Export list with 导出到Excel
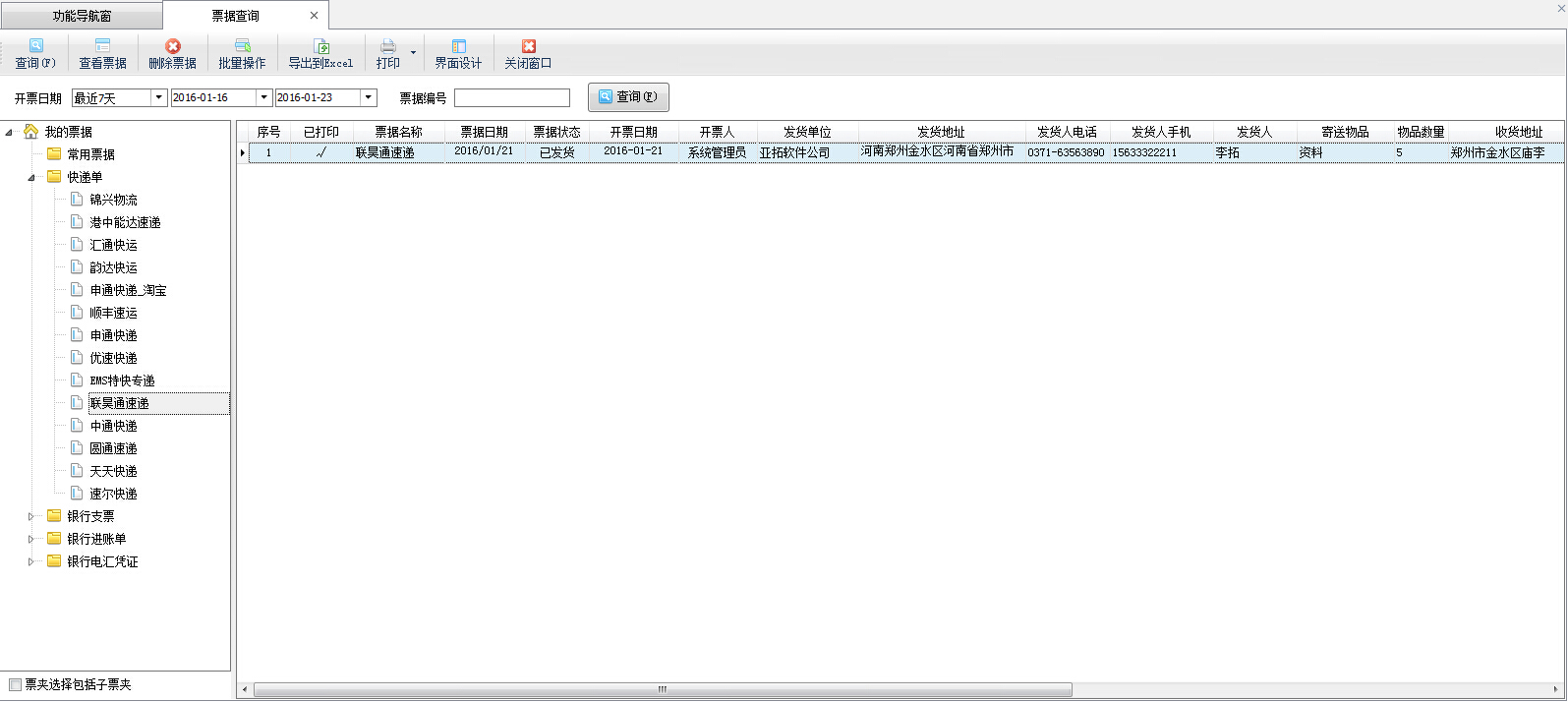This screenshot has height=702, width=1568. pyautogui.click(x=320, y=46)
